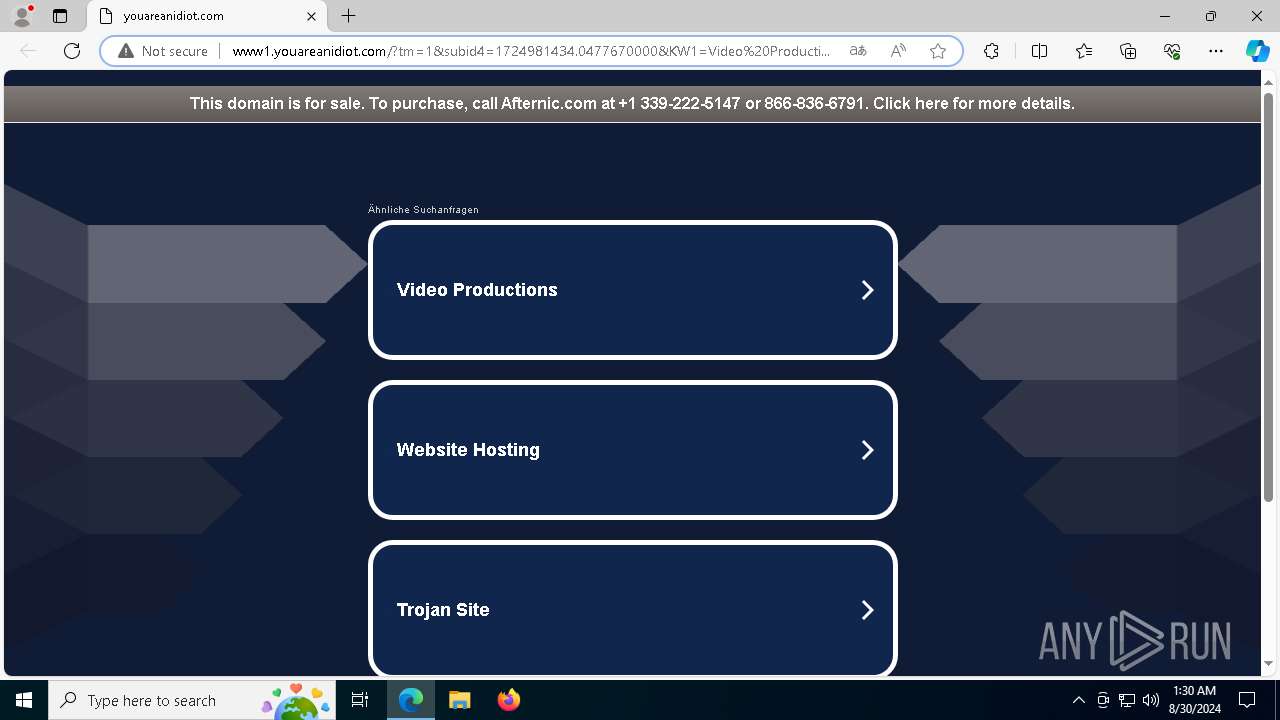
Task: Click the Ähnliche Suchanfragen label
Action: (423, 210)
